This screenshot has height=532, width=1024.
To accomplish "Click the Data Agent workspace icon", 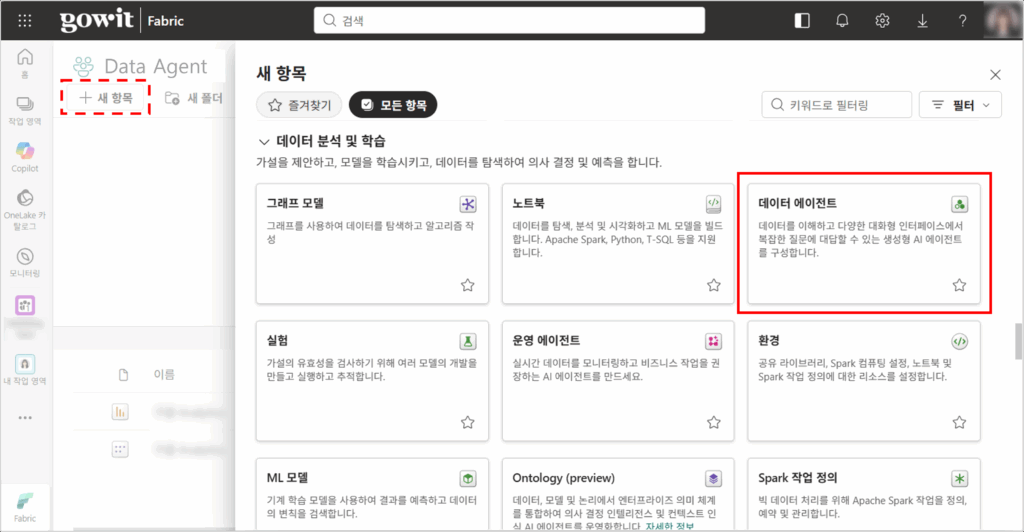I will click(84, 66).
